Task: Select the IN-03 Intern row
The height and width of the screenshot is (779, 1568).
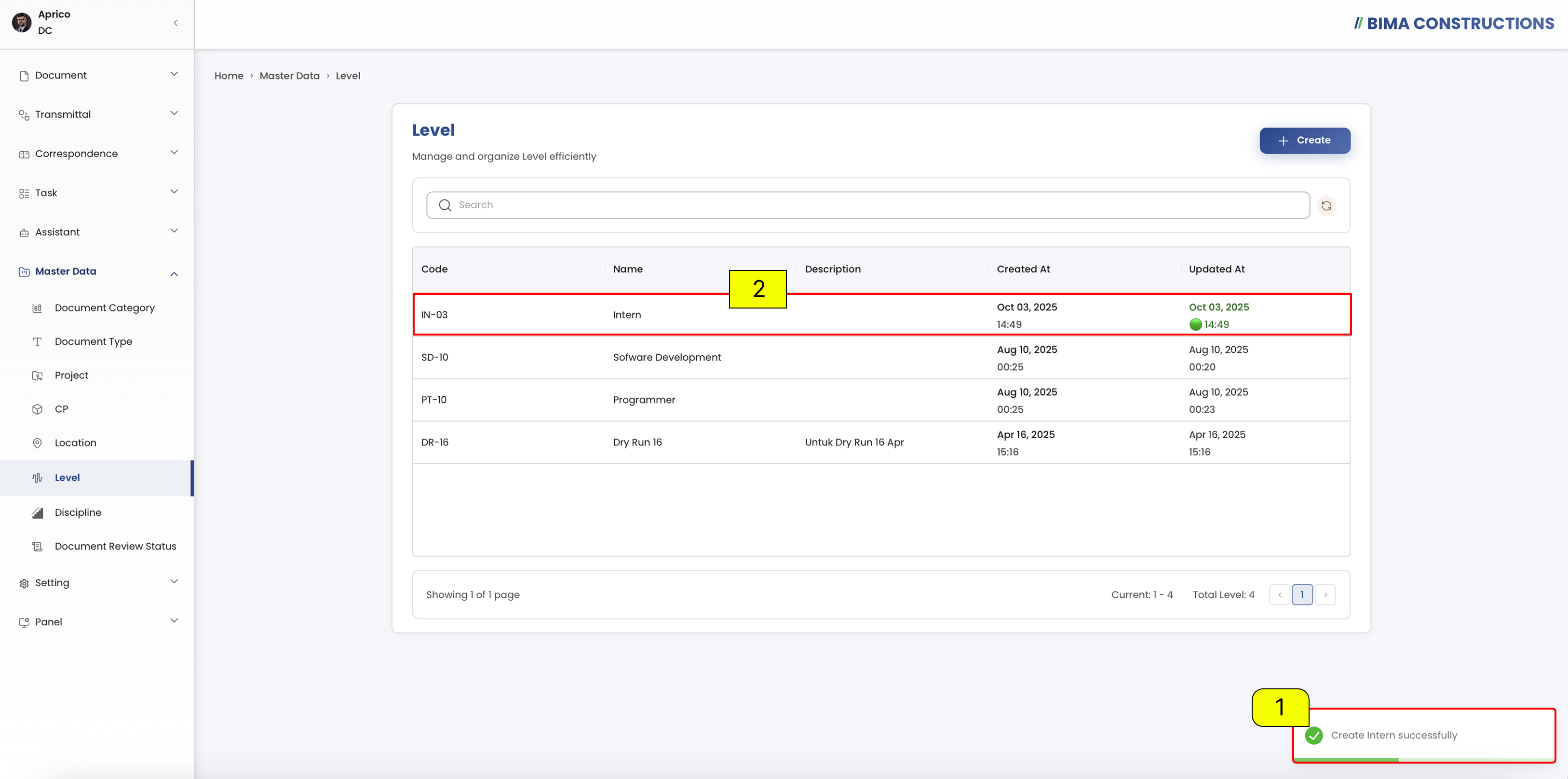Action: 881,315
